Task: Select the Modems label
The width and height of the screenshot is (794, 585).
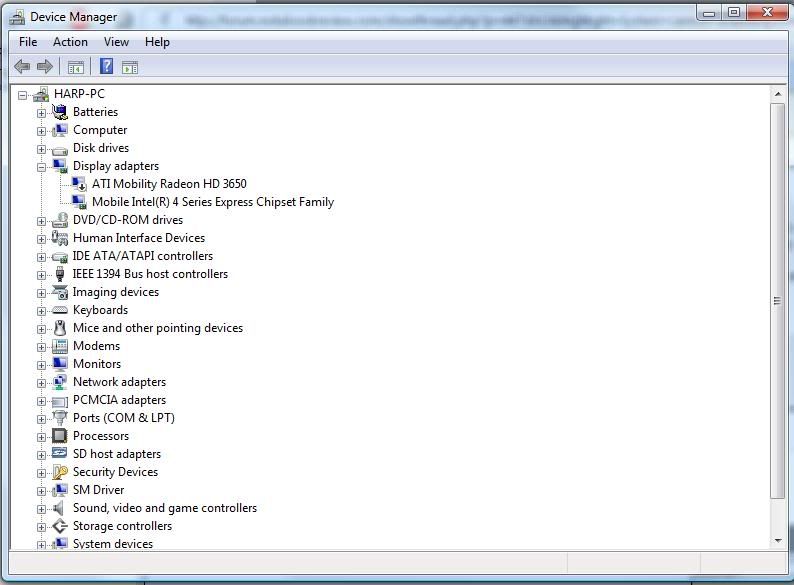Action: coord(96,346)
